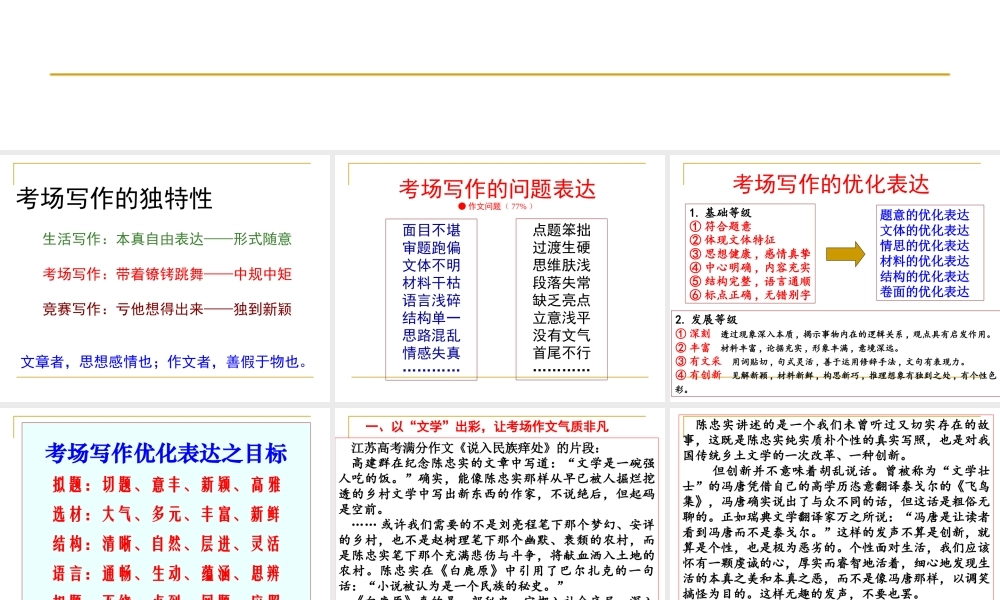Click item ④ 中心明确，内容充实

750,268
